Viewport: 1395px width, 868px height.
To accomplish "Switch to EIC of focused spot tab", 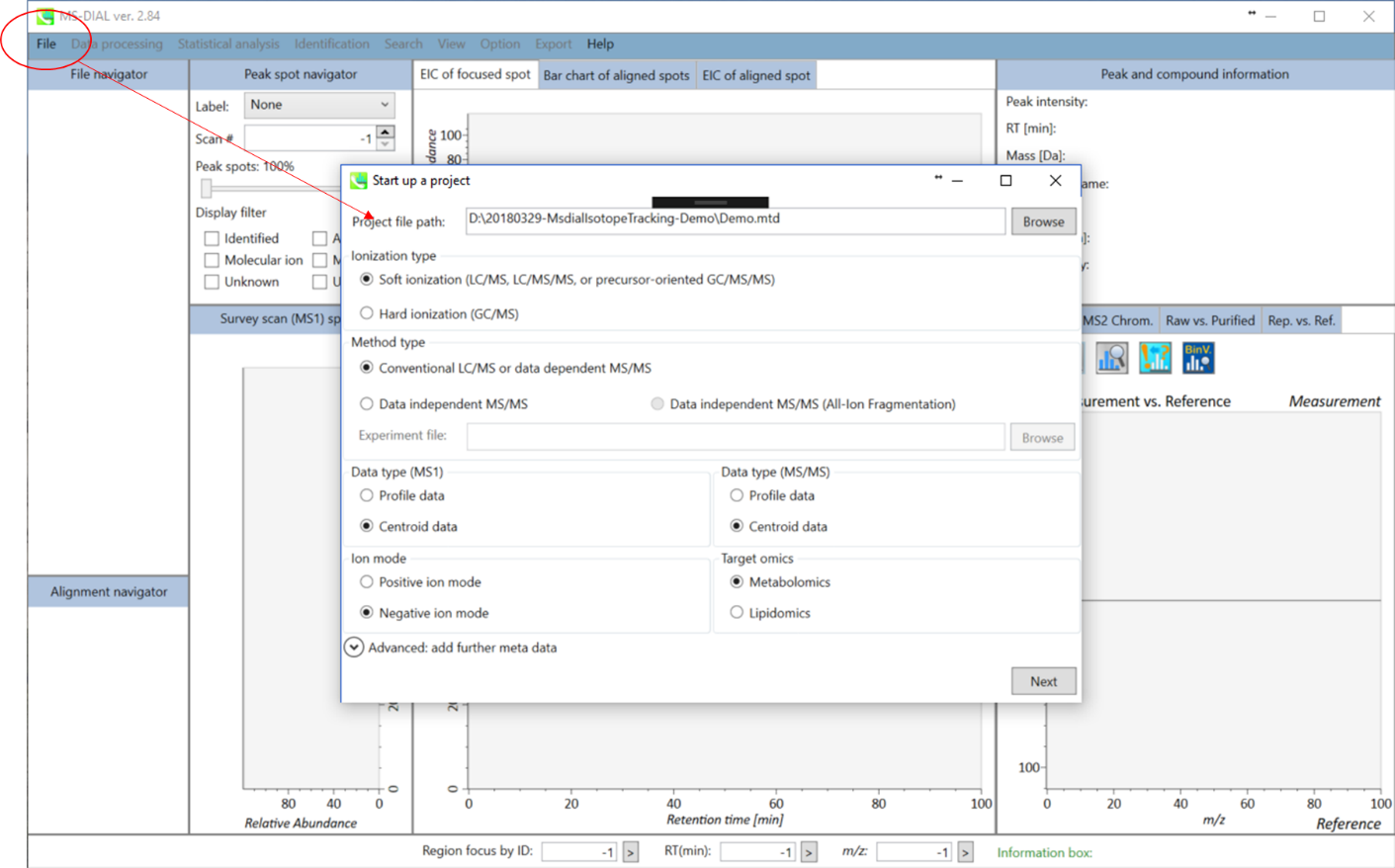I will pos(476,74).
